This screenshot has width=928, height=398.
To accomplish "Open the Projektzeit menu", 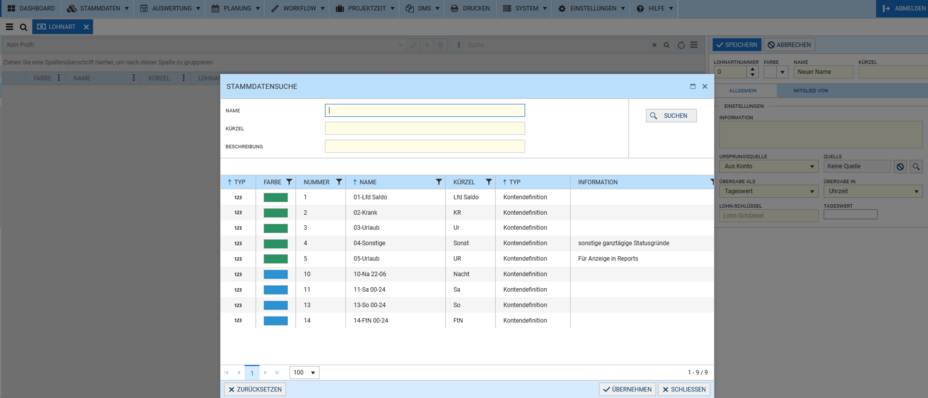I will [x=364, y=9].
